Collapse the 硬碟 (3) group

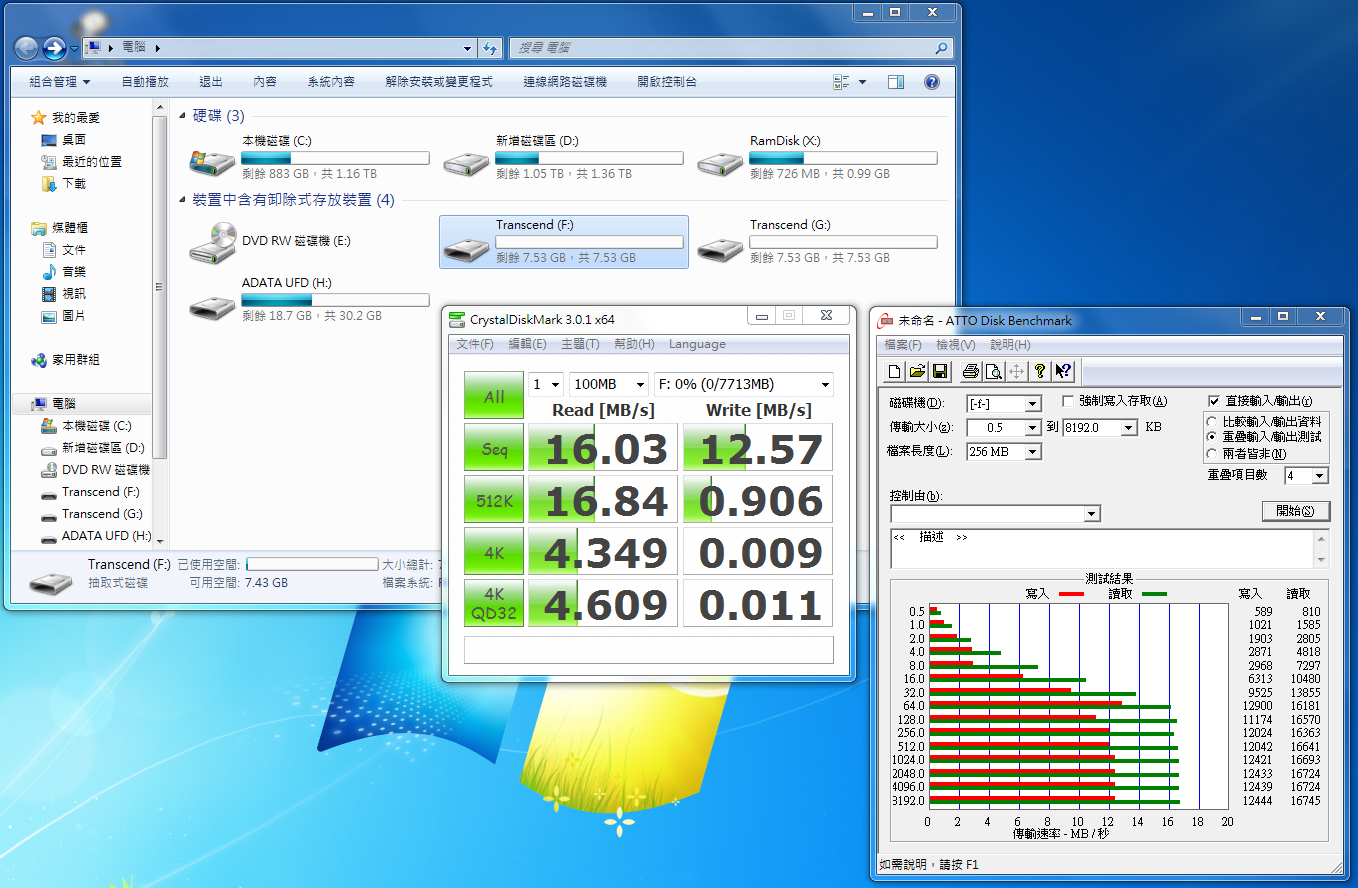point(183,116)
